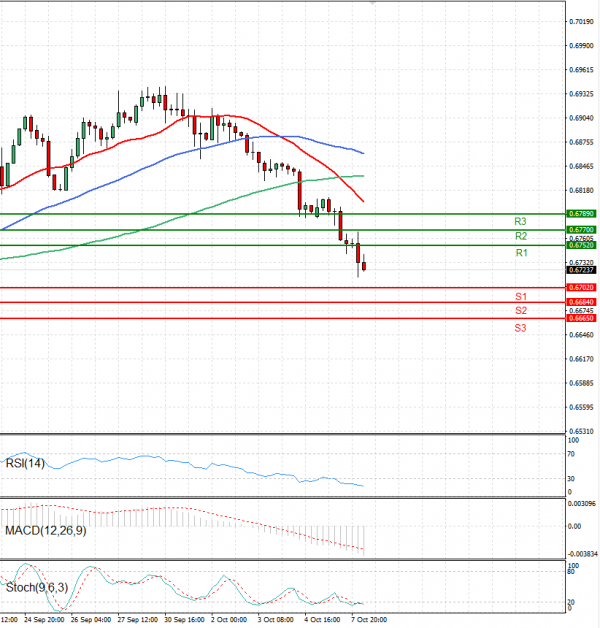Viewport: 600px width, 628px height.
Task: Select the red 0.66650 price tag
Action: click(x=581, y=318)
